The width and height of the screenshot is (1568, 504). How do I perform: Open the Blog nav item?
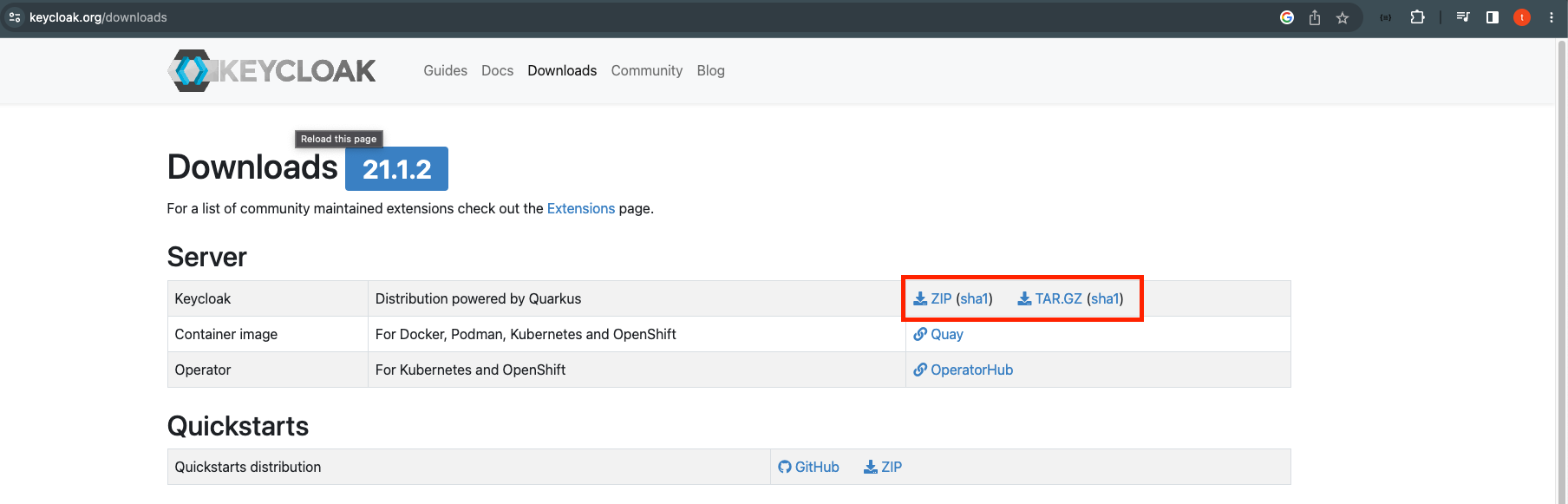(710, 70)
